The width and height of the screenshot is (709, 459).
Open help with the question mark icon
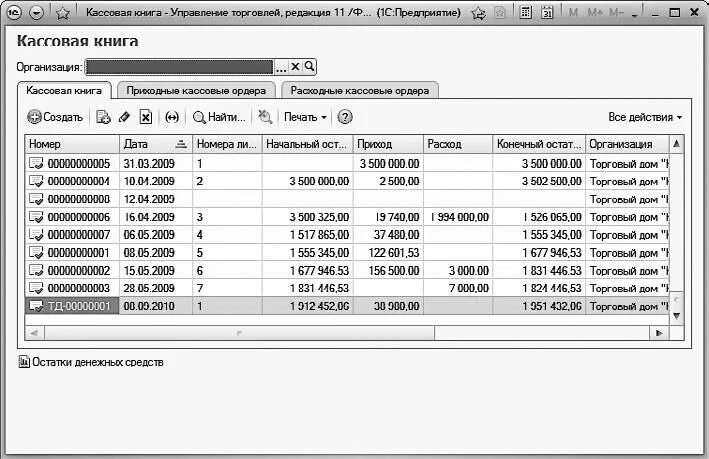click(x=345, y=117)
